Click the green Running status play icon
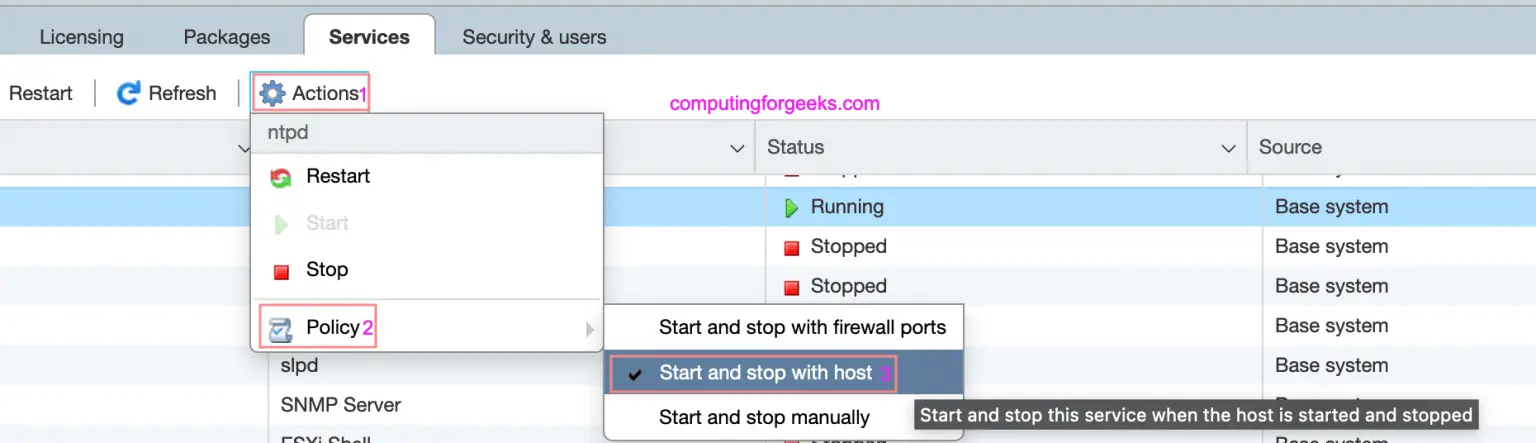1536x443 pixels. pyautogui.click(x=791, y=208)
